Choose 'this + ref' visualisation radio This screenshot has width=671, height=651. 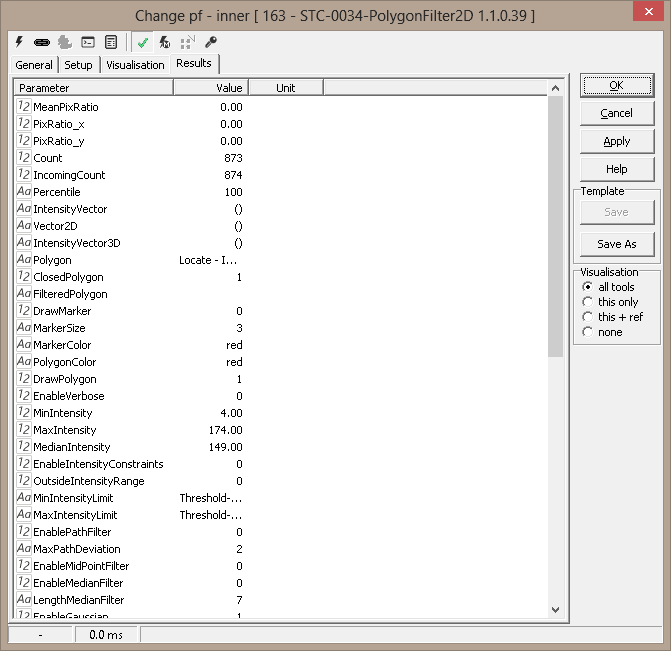[x=588, y=317]
